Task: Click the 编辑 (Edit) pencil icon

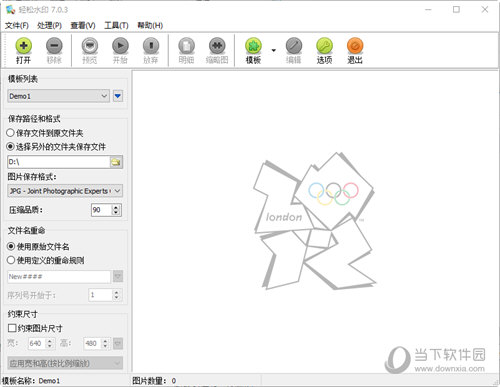Action: (294, 45)
